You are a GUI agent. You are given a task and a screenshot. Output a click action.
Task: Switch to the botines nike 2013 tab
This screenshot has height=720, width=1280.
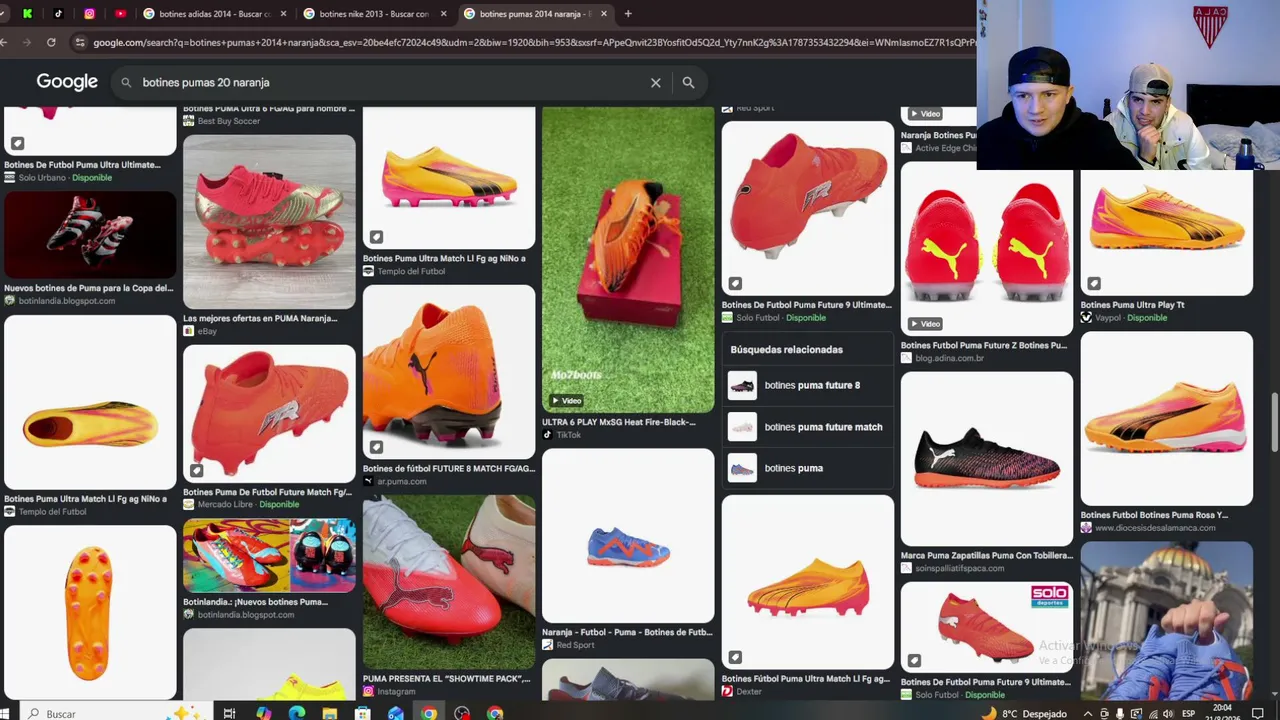tap(373, 14)
